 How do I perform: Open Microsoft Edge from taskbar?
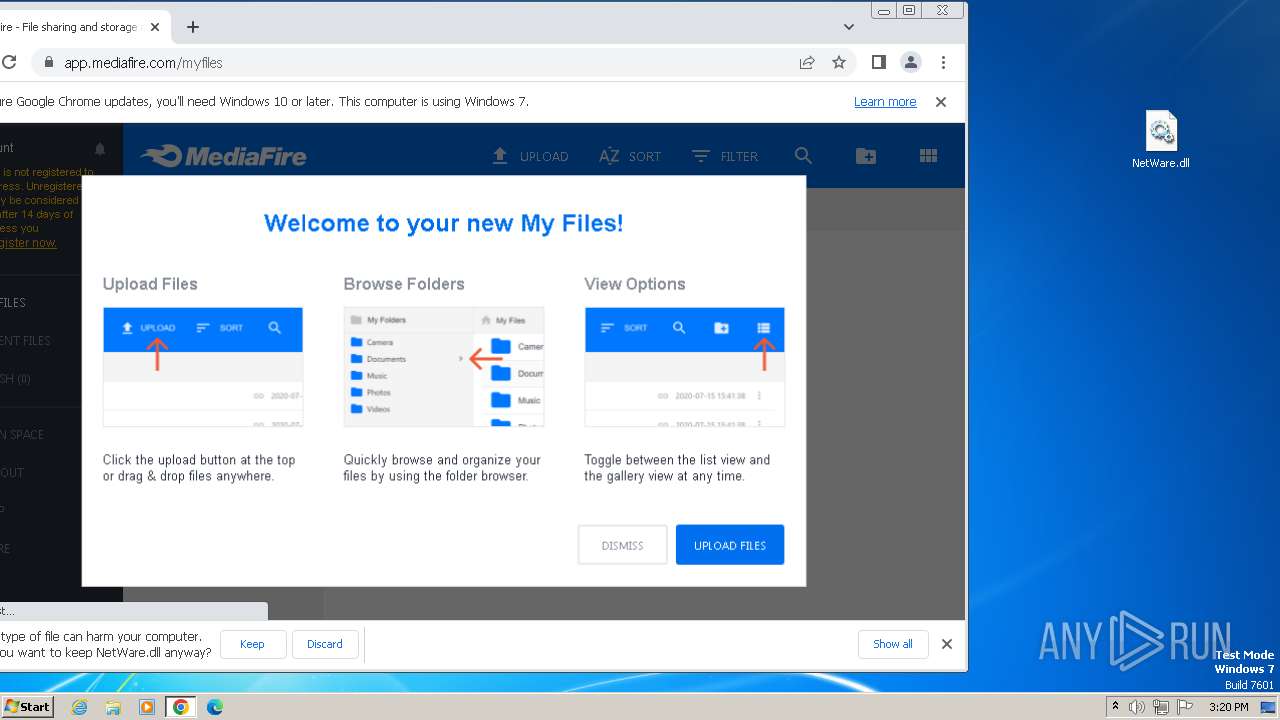[215, 707]
